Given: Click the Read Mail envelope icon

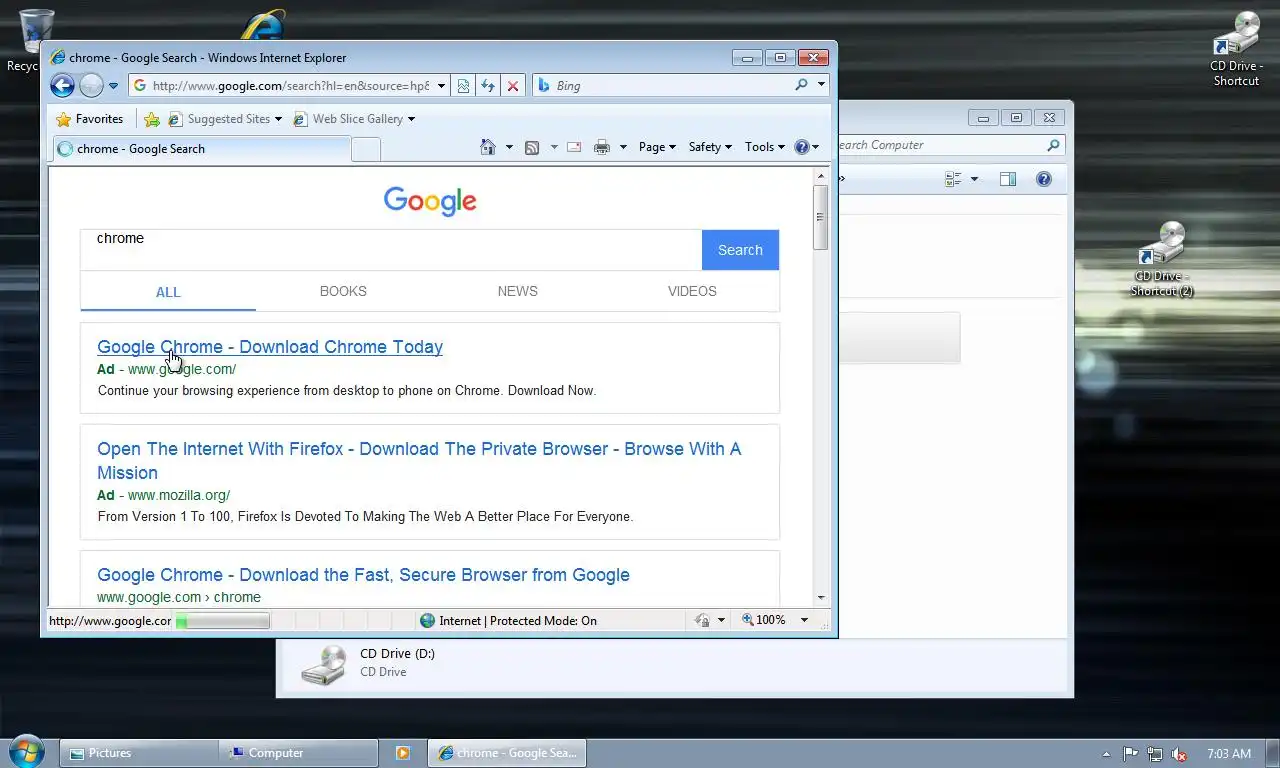Looking at the screenshot, I should click(x=574, y=147).
